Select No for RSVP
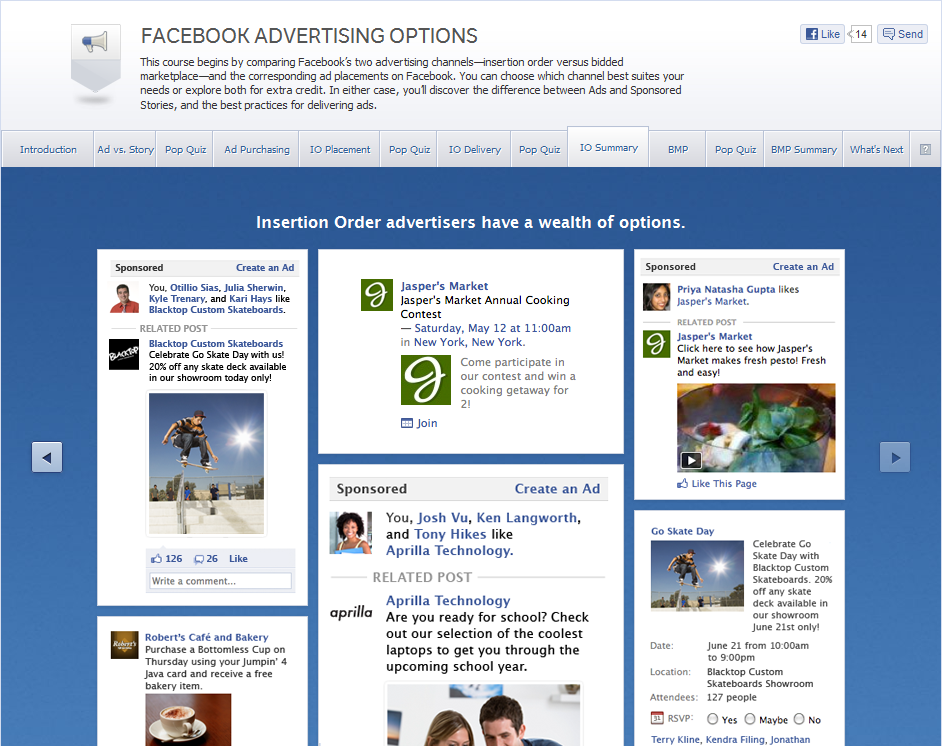 (799, 719)
